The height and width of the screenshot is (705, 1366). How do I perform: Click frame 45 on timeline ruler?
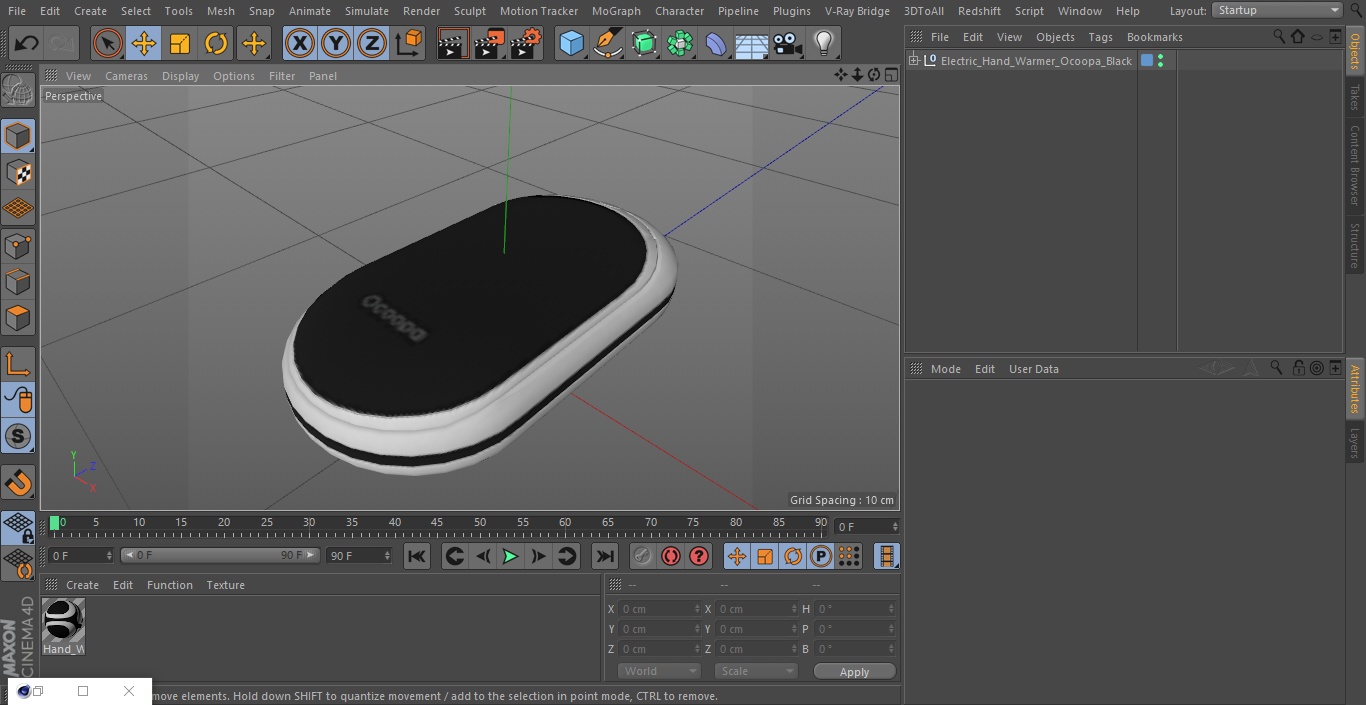tap(437, 522)
